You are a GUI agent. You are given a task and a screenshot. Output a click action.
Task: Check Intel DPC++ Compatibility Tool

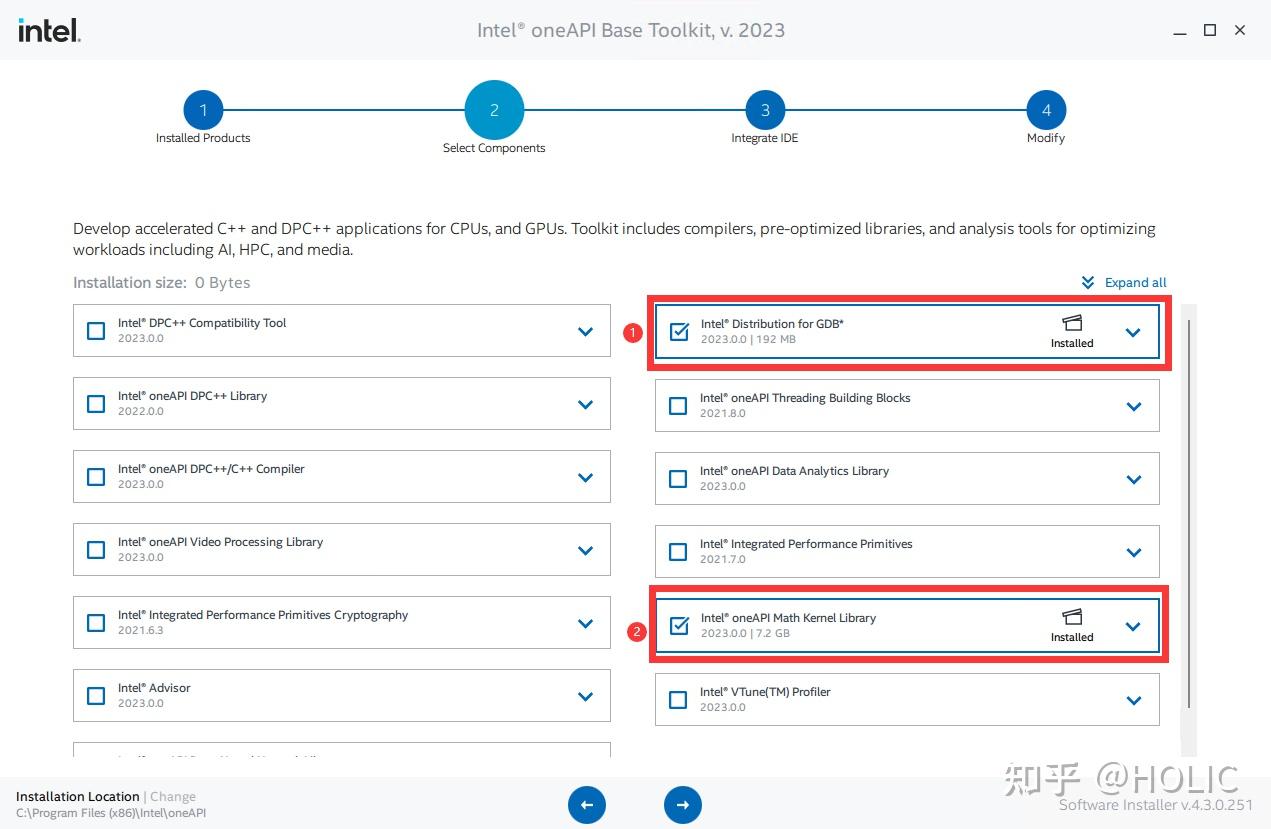coord(96,331)
